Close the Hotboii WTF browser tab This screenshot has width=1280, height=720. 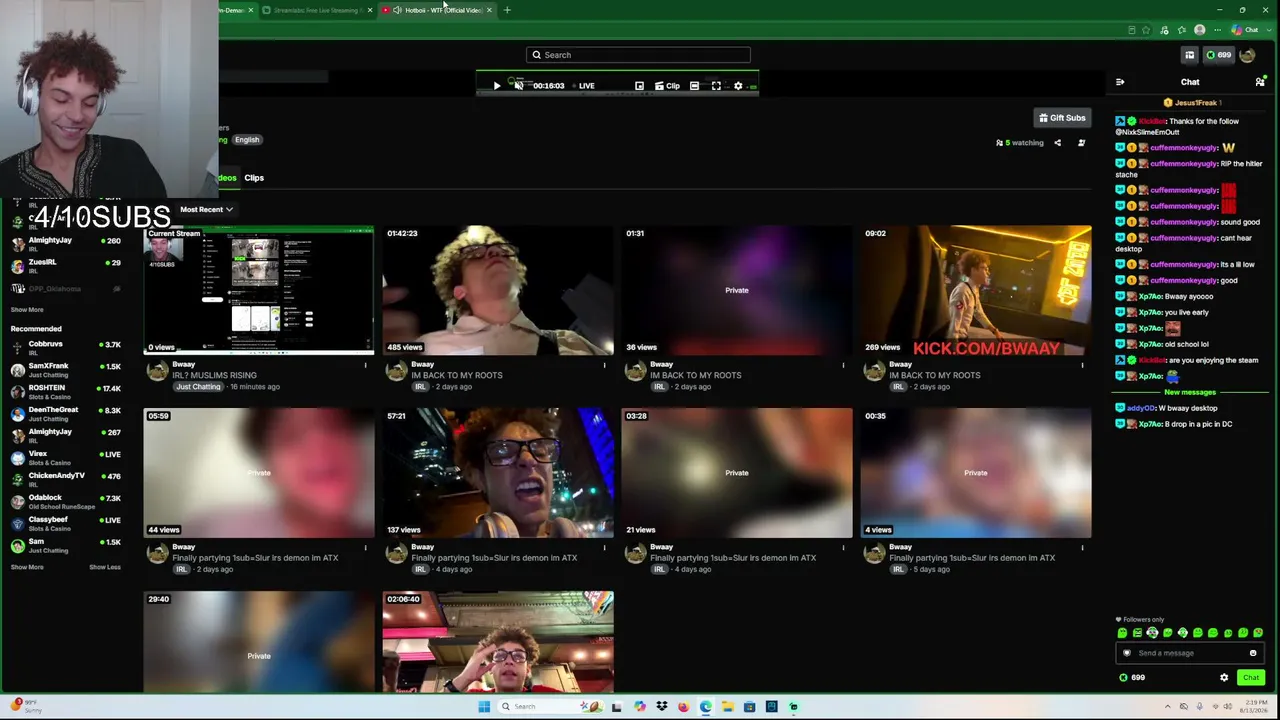[x=489, y=10]
